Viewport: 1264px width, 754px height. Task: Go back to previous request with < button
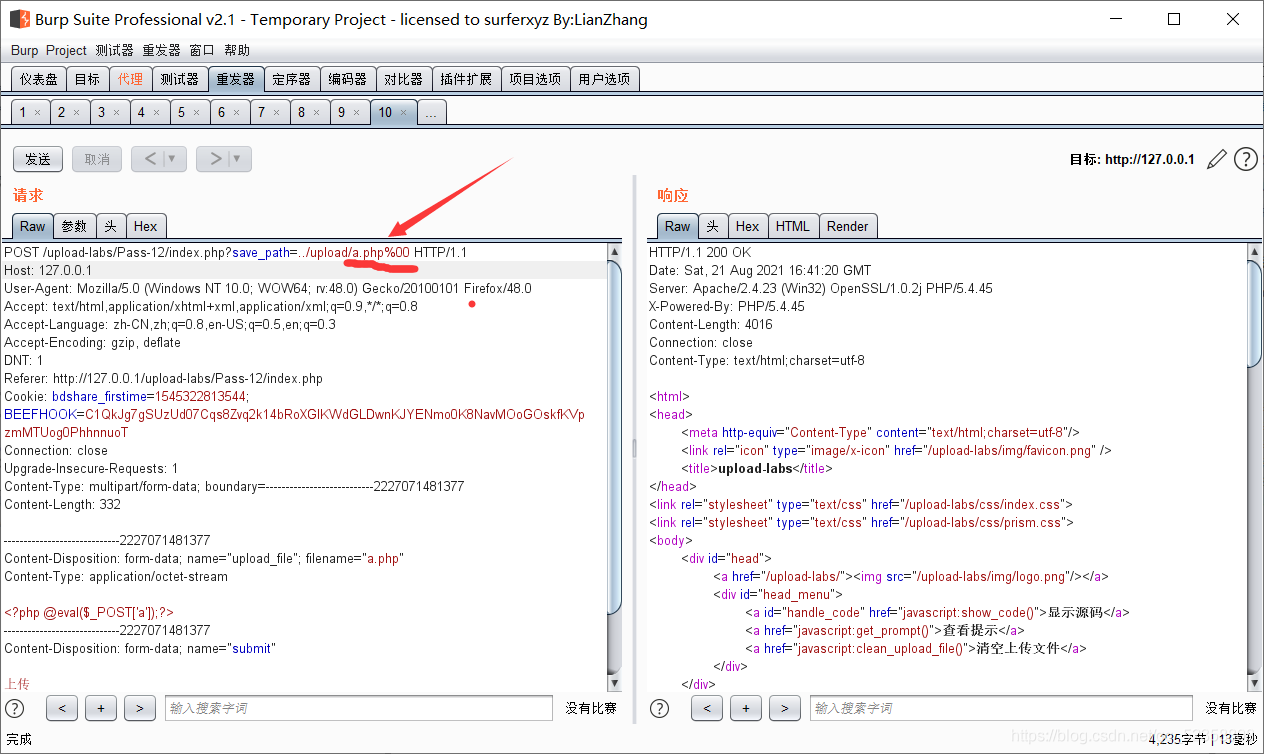(x=150, y=159)
